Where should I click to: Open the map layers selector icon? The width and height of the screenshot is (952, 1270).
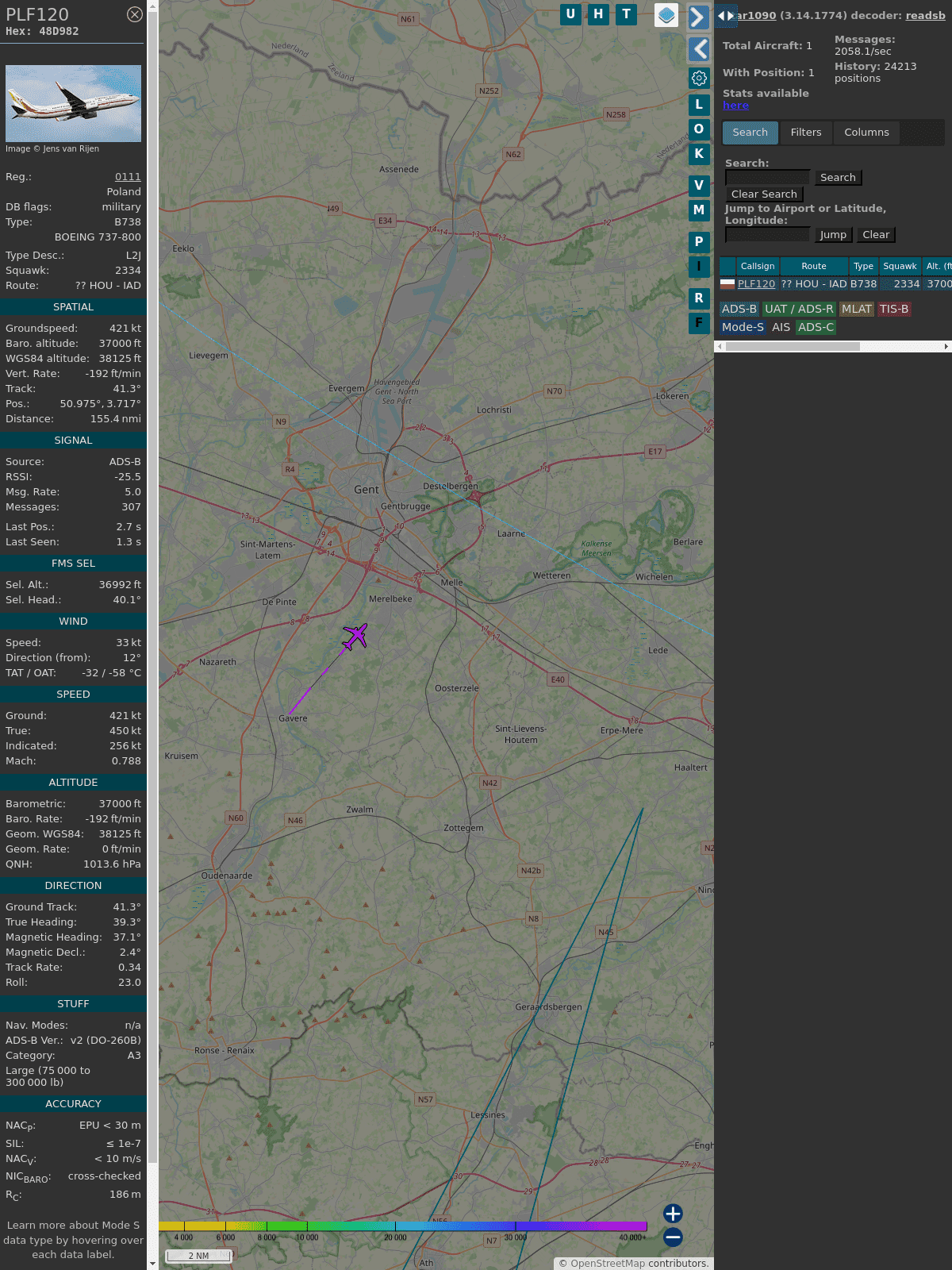coord(666,15)
